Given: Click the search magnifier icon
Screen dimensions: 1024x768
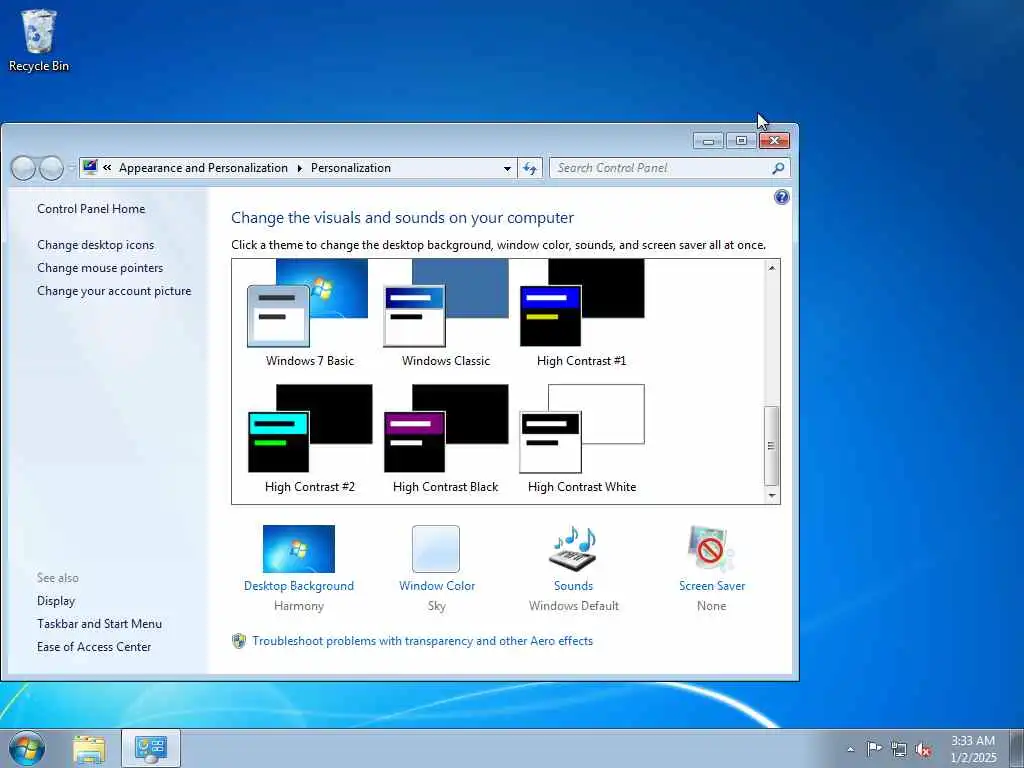Looking at the screenshot, I should 778,168.
